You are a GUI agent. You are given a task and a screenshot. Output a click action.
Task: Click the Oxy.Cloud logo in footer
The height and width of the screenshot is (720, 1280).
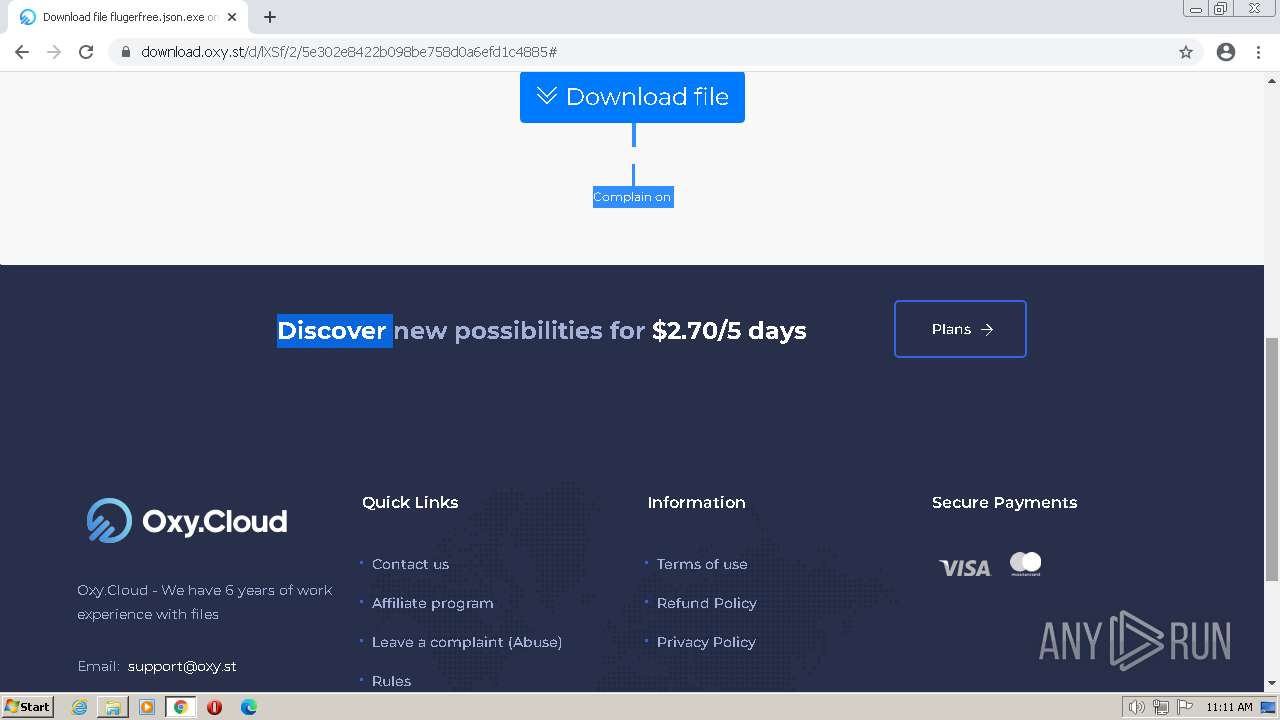pyautogui.click(x=187, y=521)
